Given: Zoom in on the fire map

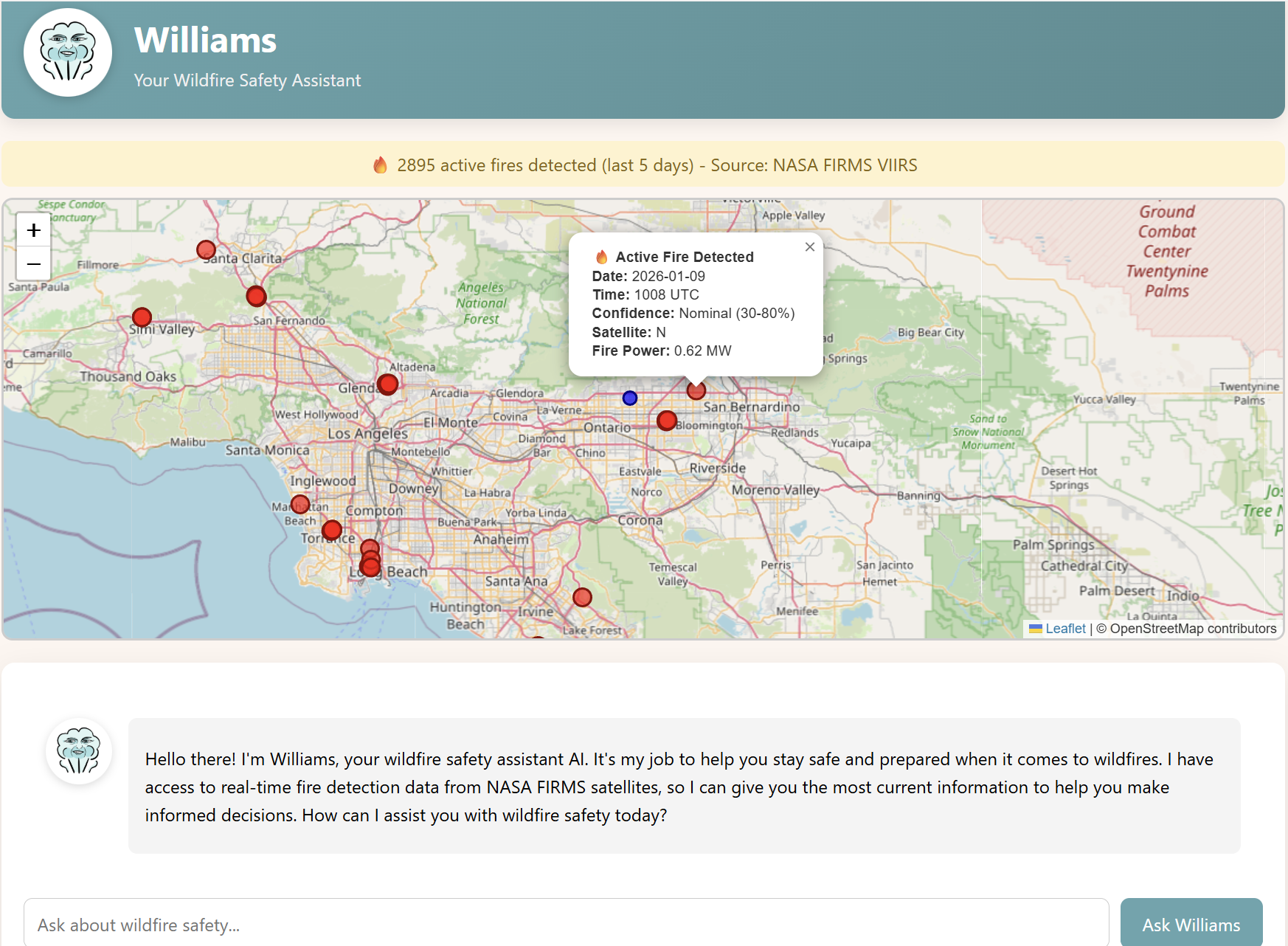Looking at the screenshot, I should click(34, 230).
